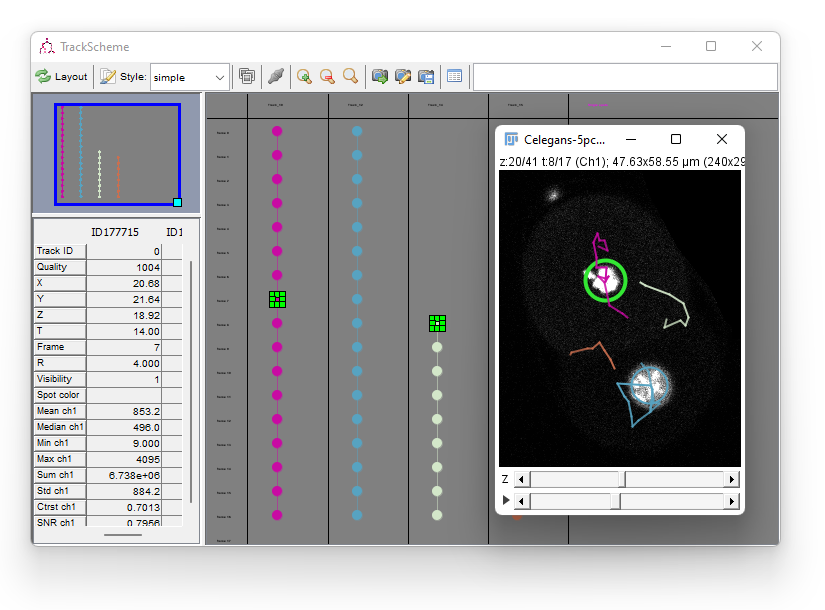Viewport: 825px width, 610px height.
Task: Click the Min ch1 value 9.000
Action: coord(124,444)
